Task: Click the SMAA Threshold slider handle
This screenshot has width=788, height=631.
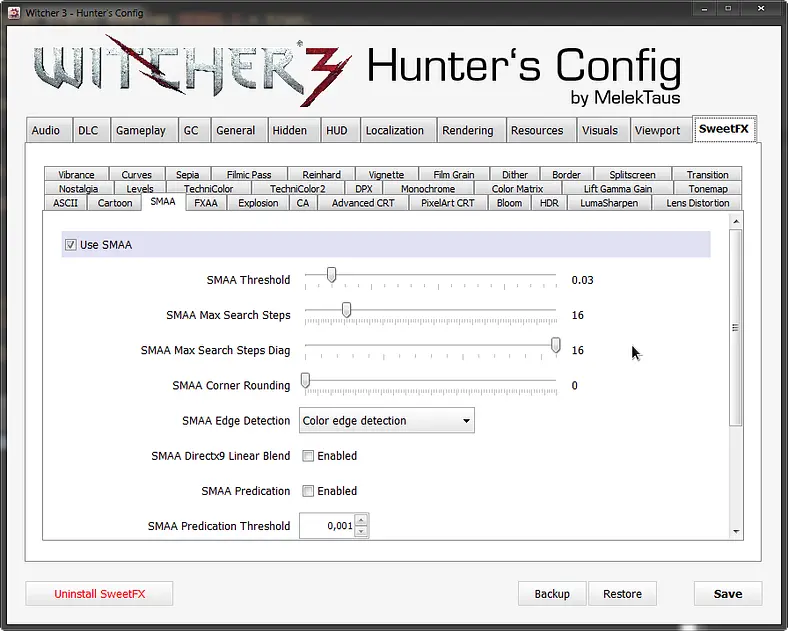Action: pos(331,275)
